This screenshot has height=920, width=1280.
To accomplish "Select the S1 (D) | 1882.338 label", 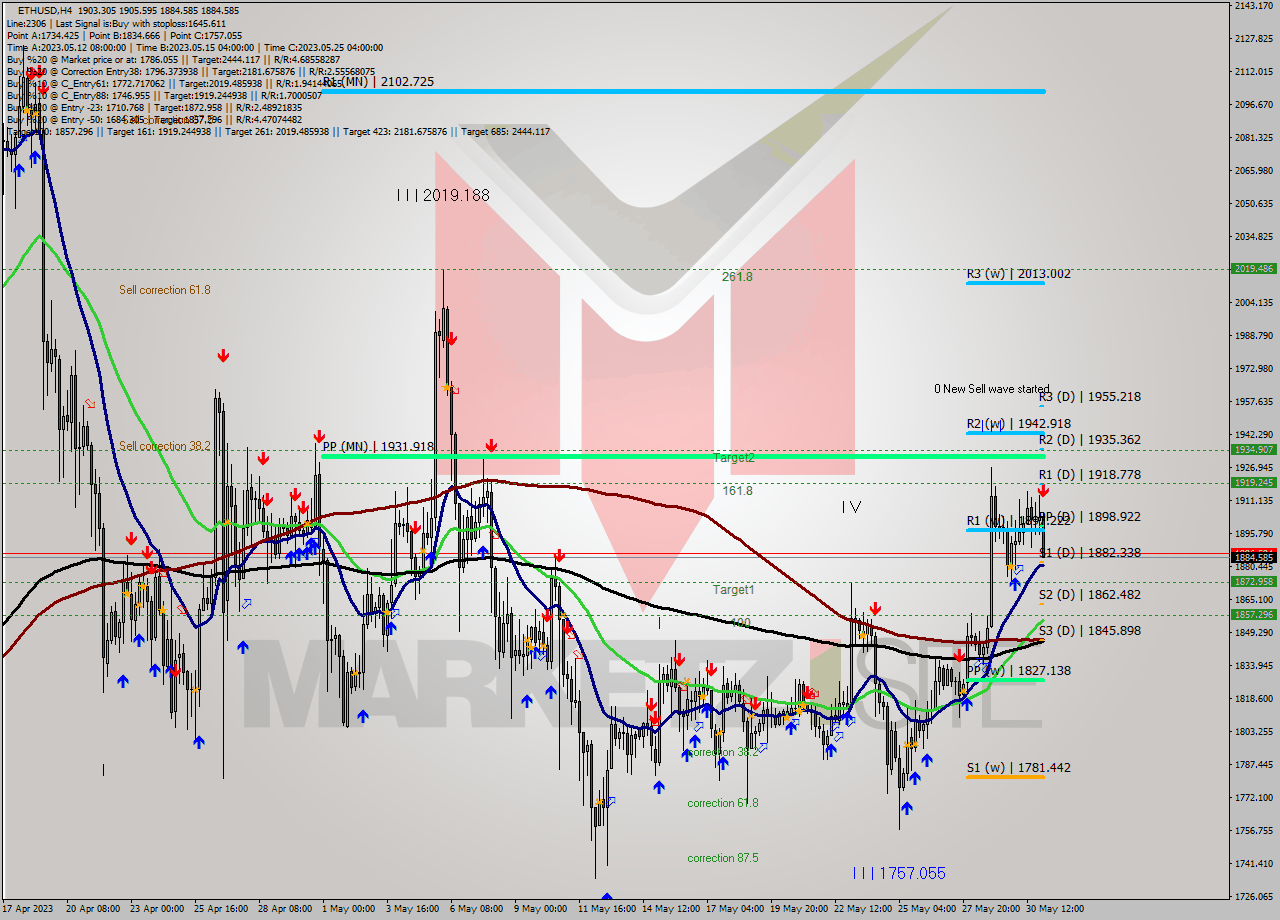I will 1089,553.
